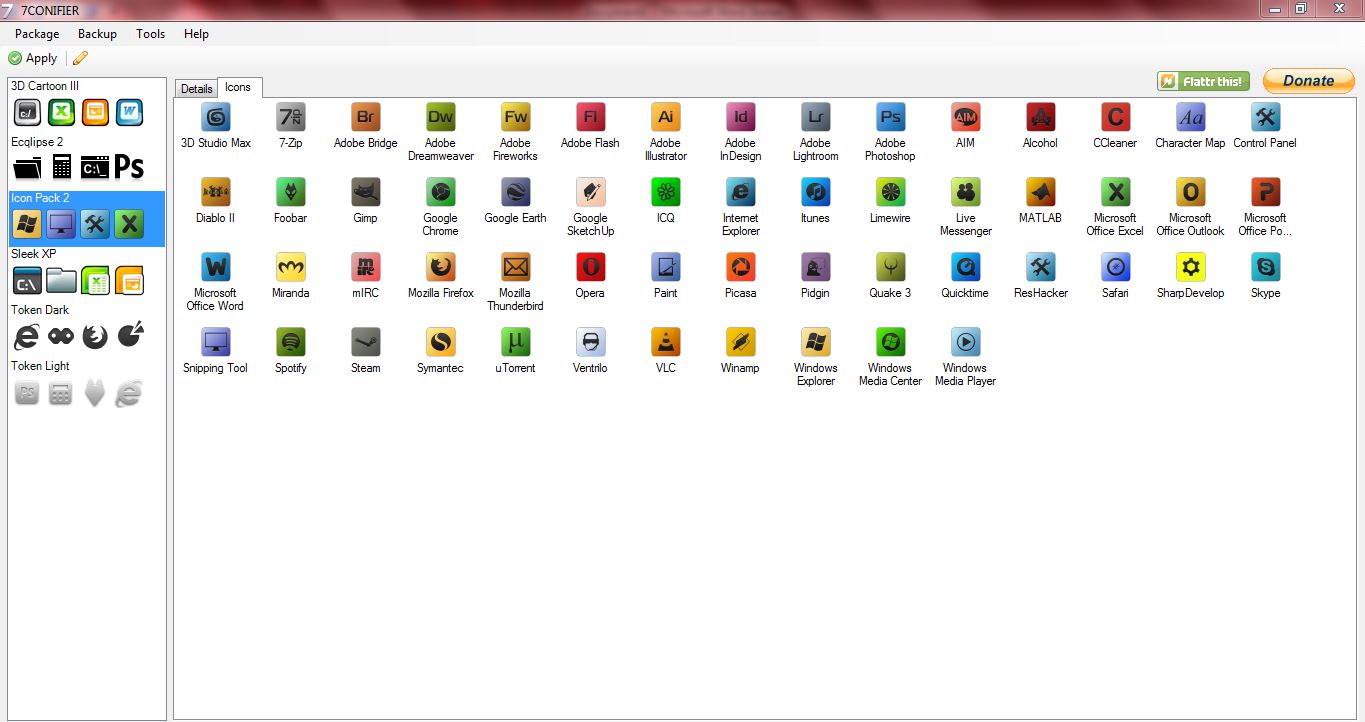Viewport: 1365px width, 722px height.
Task: Select the Steam icon
Action: 365,343
